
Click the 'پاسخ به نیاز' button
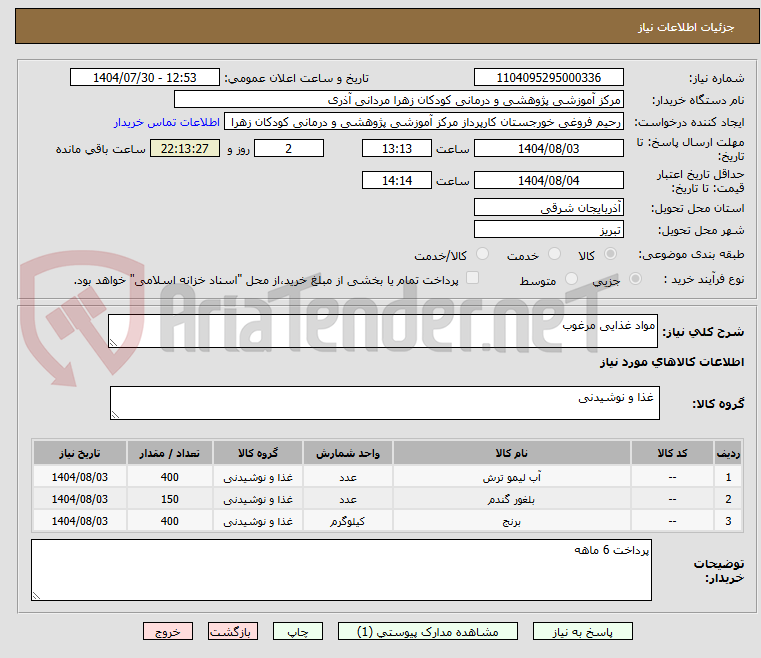582,631
